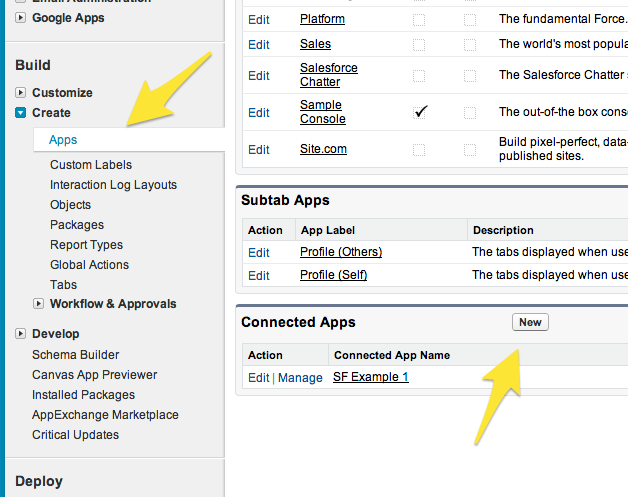Edit the Profile (Others) subtab app
The width and height of the screenshot is (628, 497).
coord(259,253)
